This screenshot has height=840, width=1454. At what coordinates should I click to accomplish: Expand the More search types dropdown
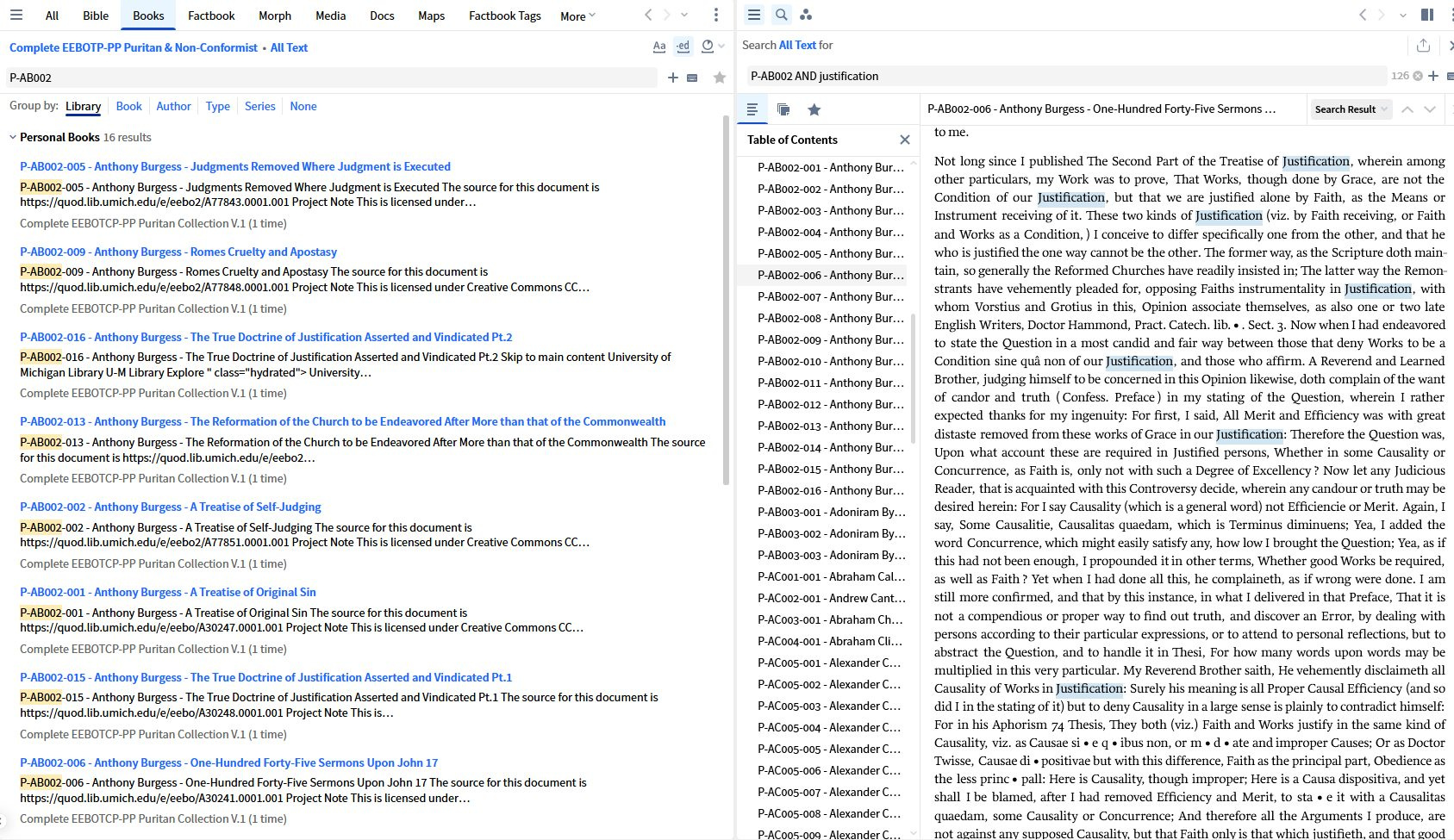click(x=577, y=16)
